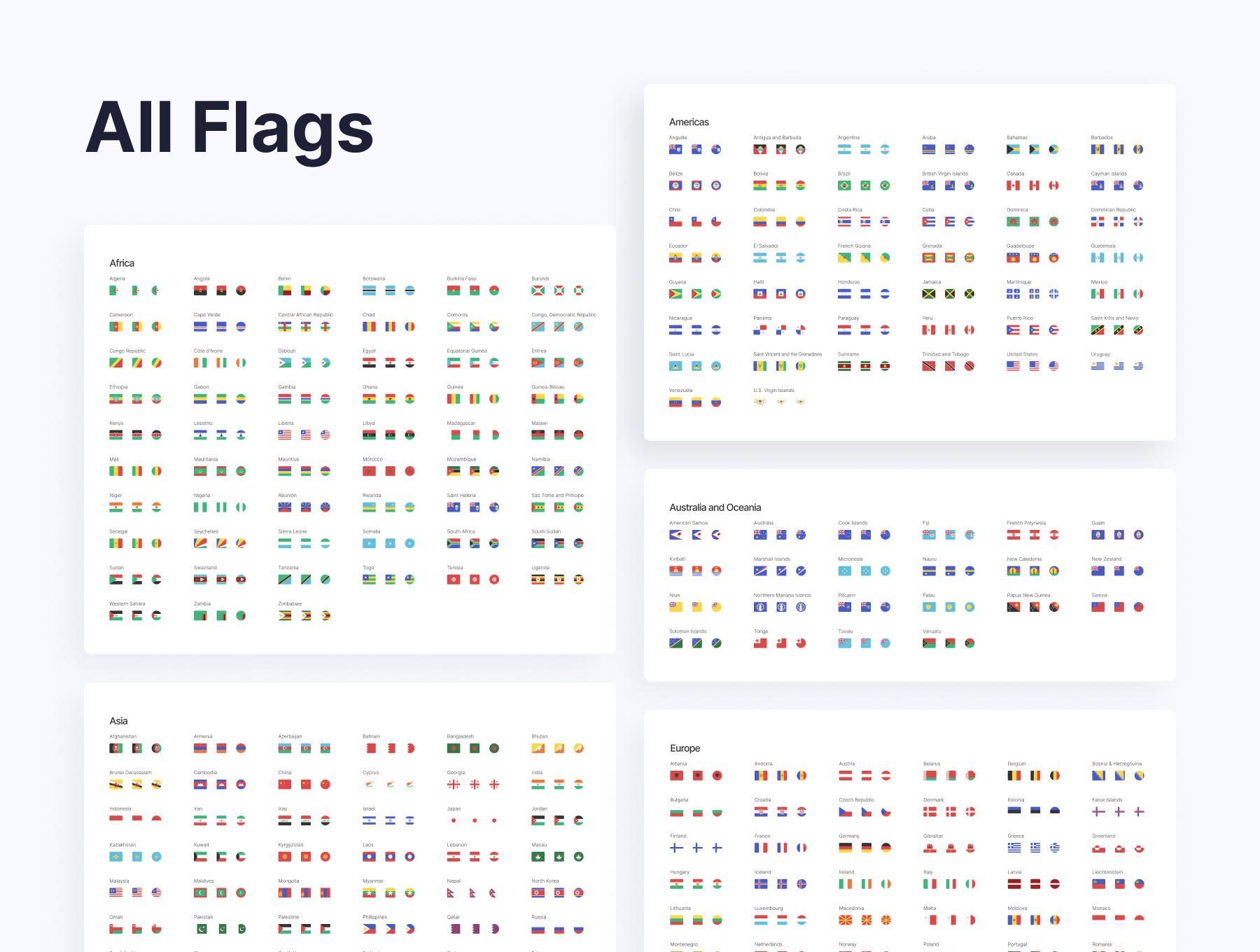
Task: Click the rectangular Germany flag icon
Action: click(846, 848)
